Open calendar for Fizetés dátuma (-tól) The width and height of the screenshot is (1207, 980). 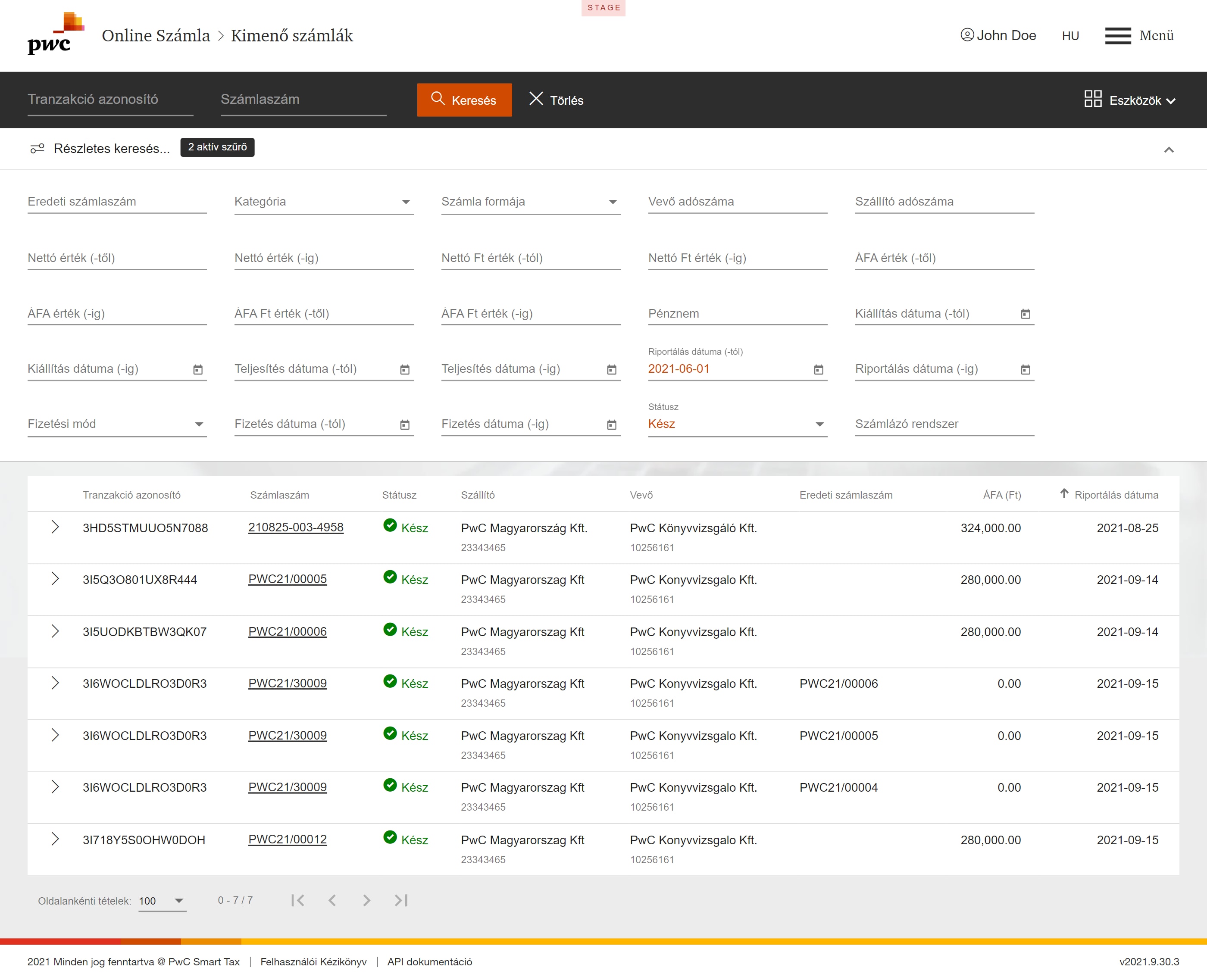[405, 424]
